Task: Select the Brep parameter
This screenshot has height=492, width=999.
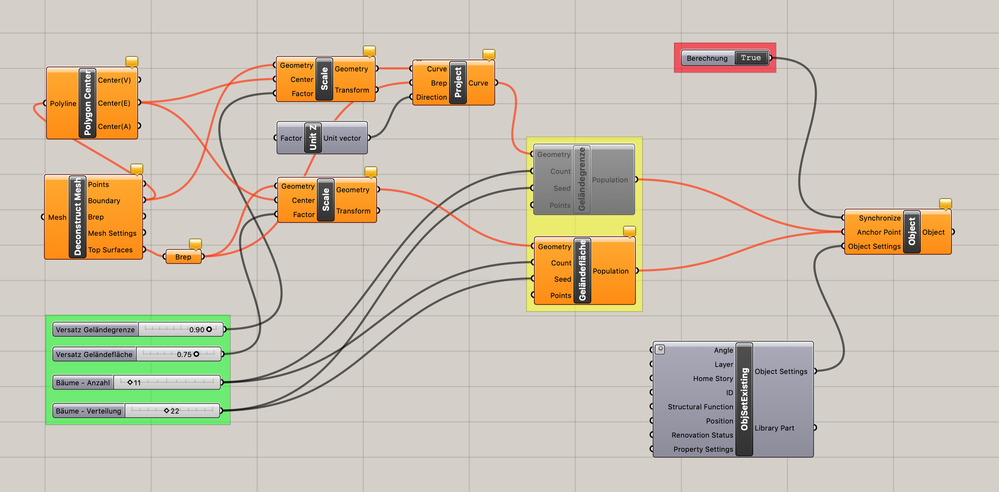Action: (183, 257)
